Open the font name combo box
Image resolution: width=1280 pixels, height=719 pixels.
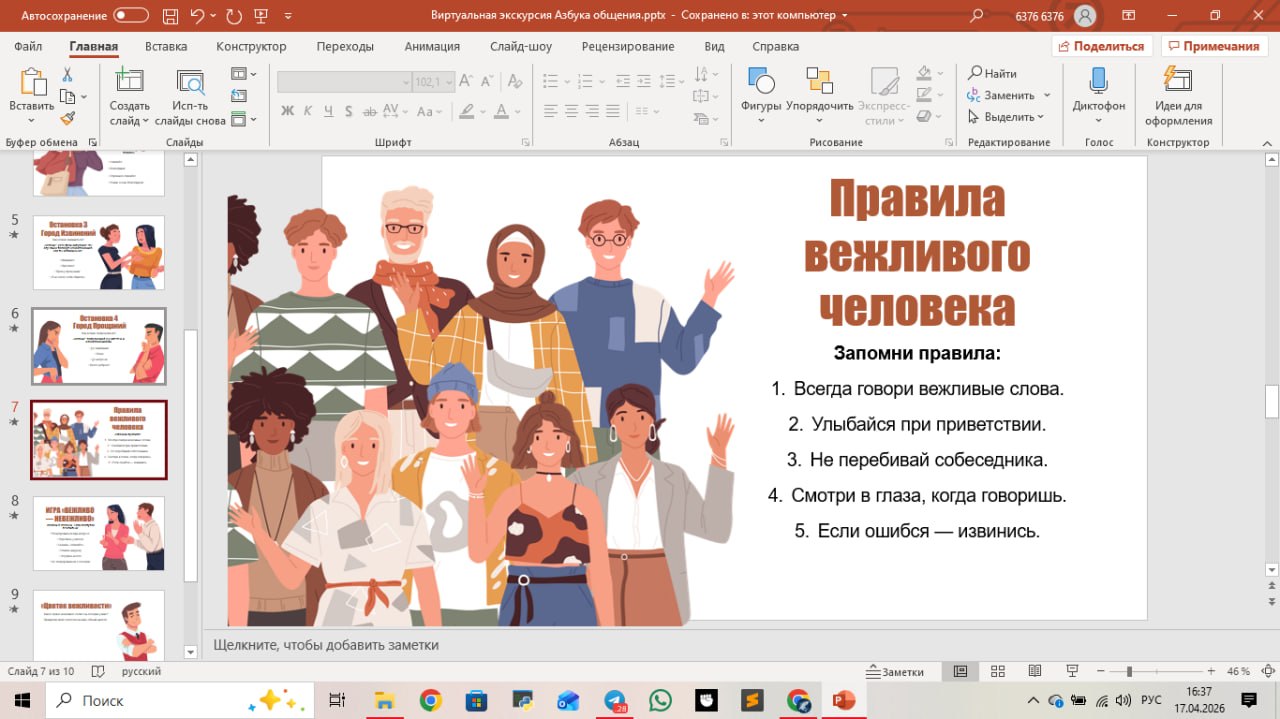coord(344,82)
